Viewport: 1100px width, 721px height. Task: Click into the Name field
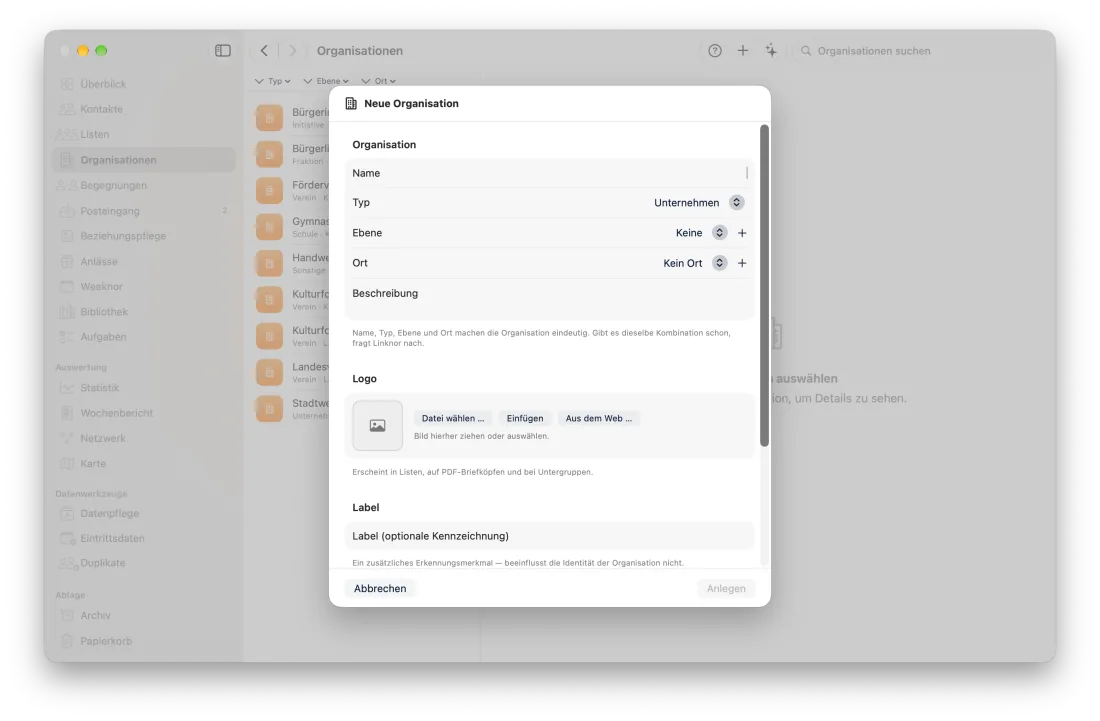coord(549,173)
